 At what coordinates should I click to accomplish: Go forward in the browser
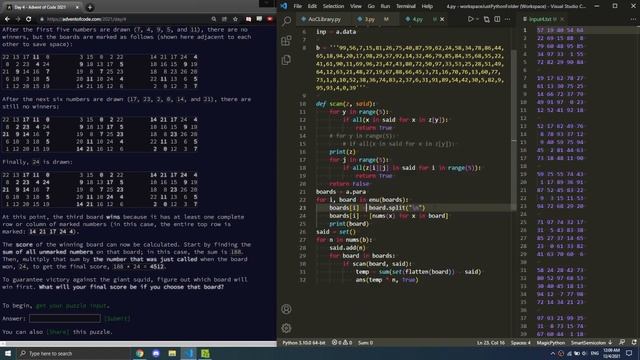pyautogui.click(x=18, y=19)
